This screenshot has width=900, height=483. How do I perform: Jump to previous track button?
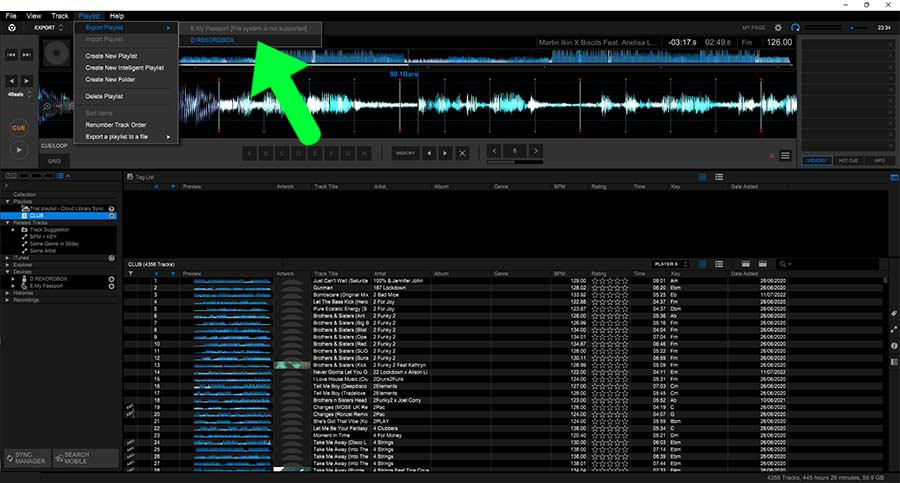coord(11,55)
